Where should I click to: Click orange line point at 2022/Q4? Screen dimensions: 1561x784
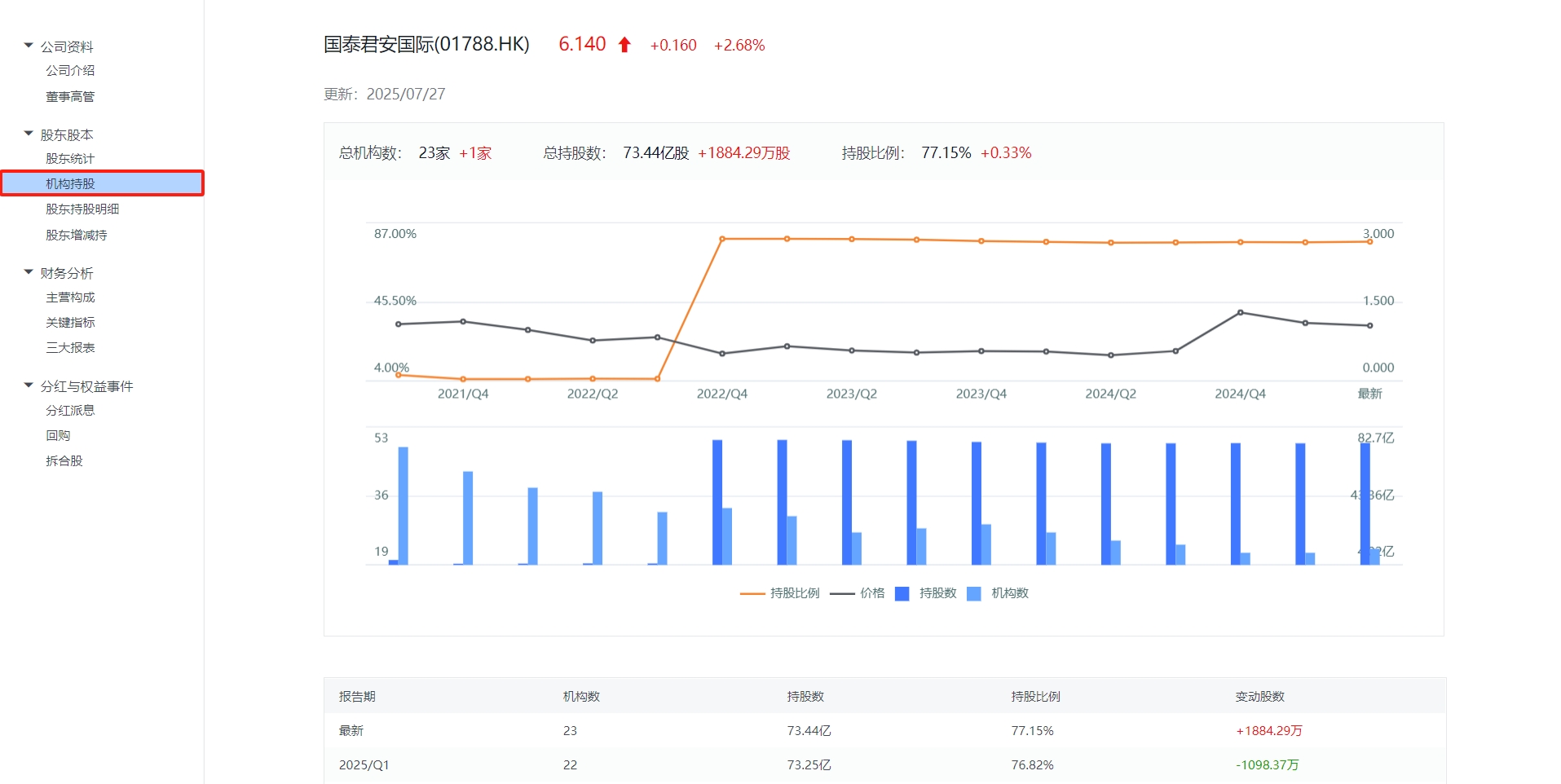pos(722,239)
